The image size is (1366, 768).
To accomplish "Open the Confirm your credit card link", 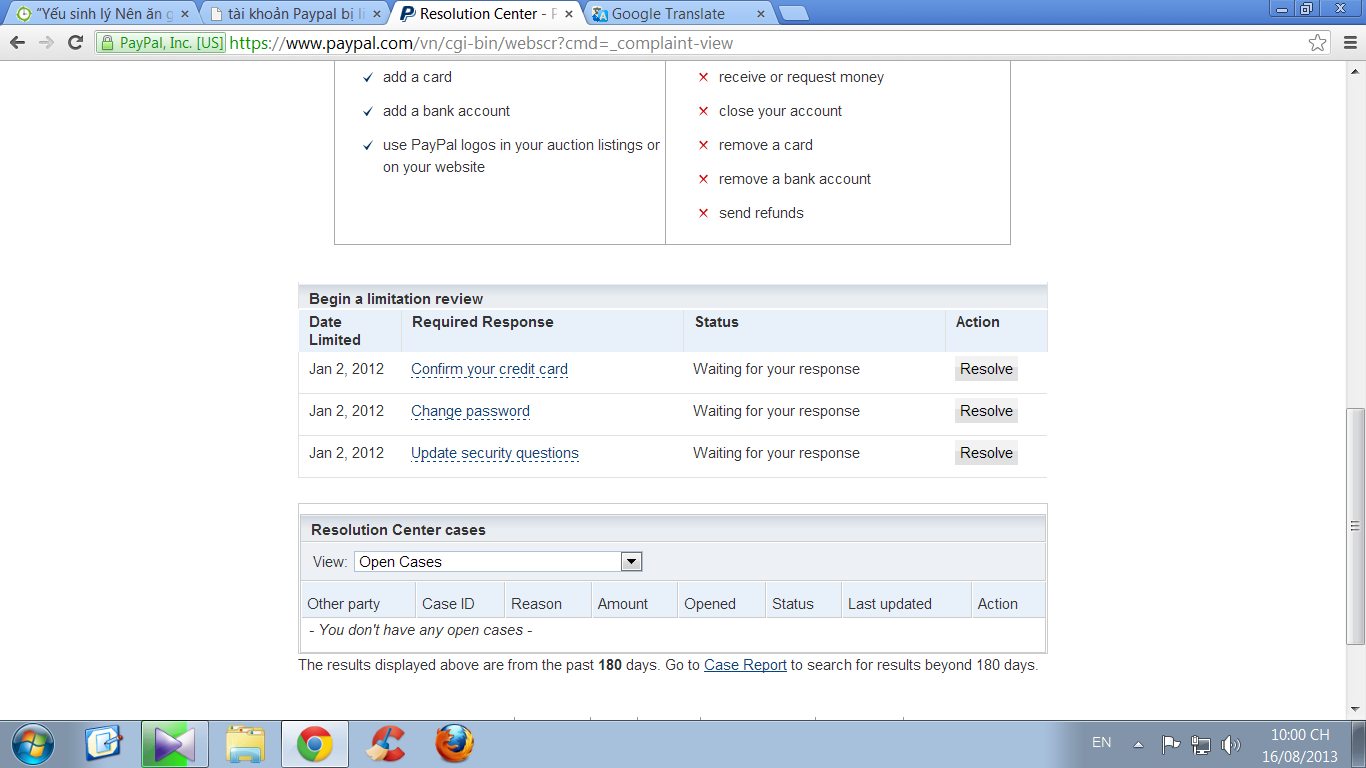I will (x=489, y=369).
